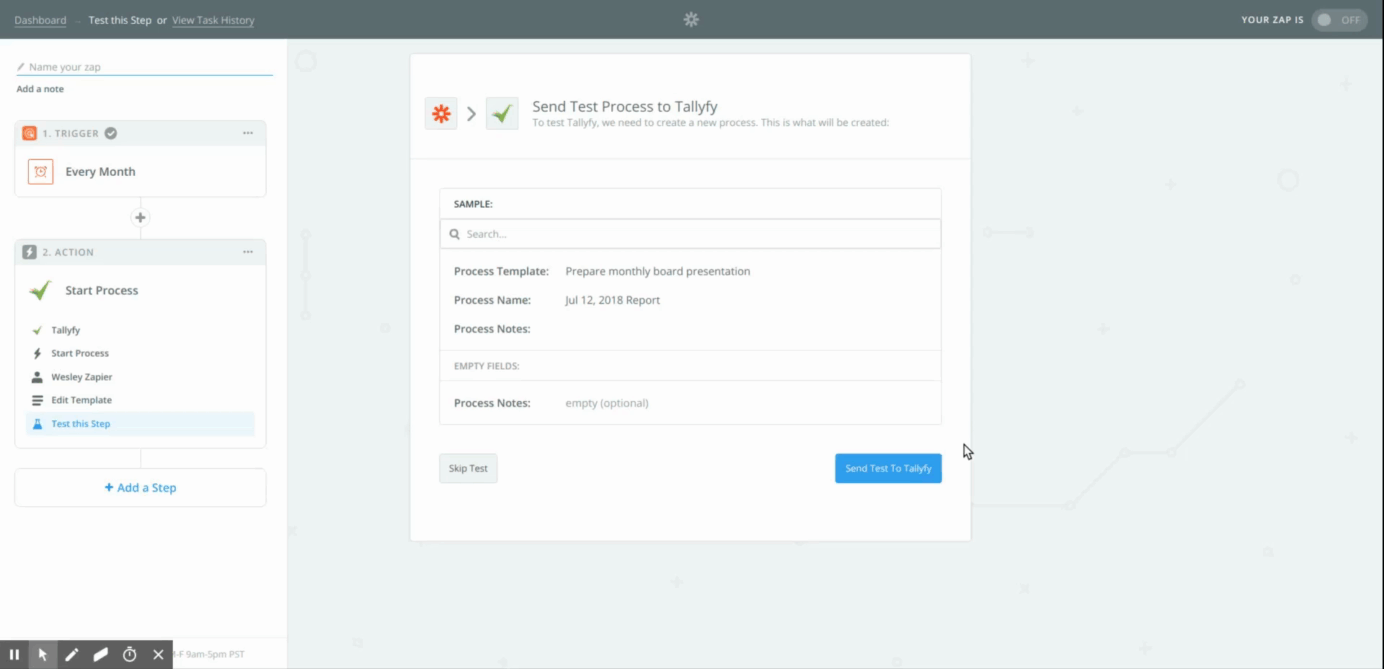Toggle the Your Zap is OFF switch
Viewport: 1384px width, 669px height.
click(x=1339, y=19)
